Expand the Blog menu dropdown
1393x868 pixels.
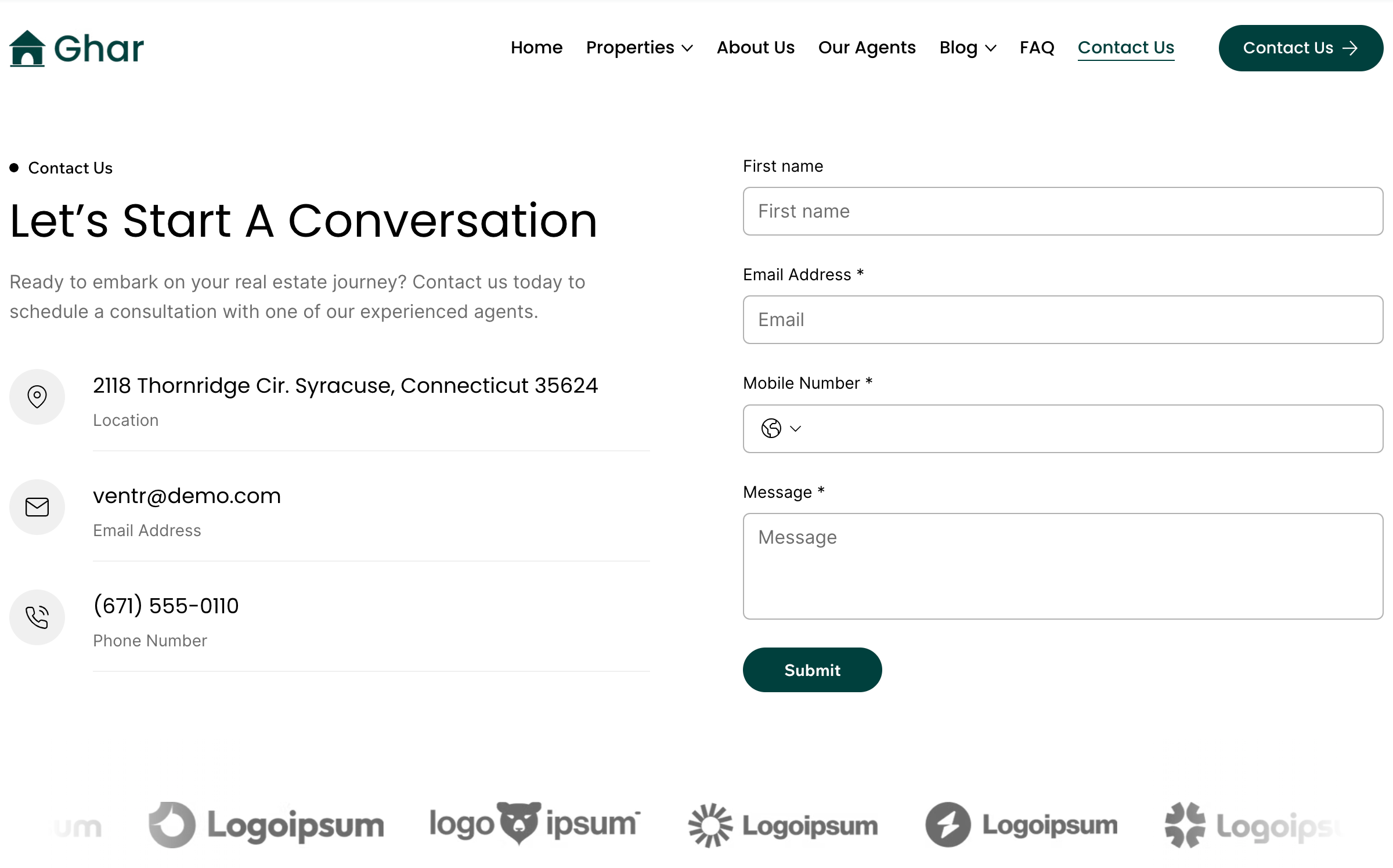[968, 48]
